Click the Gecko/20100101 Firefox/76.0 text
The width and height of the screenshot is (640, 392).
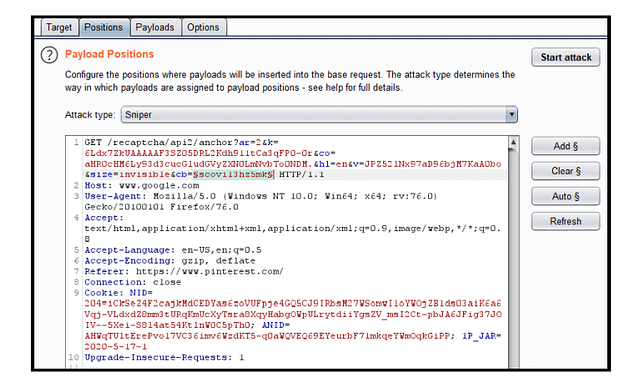click(x=161, y=207)
